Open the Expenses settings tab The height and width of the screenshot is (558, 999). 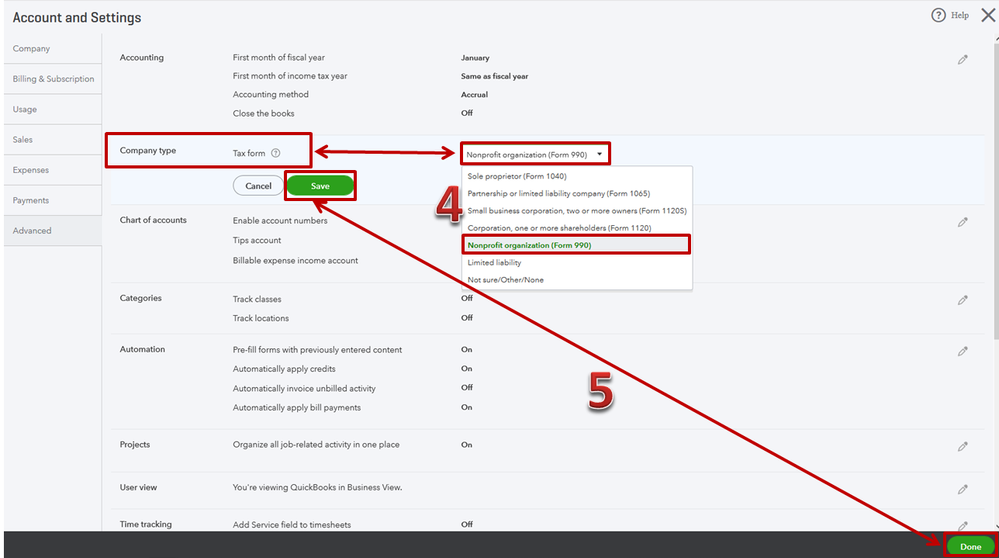[52, 170]
